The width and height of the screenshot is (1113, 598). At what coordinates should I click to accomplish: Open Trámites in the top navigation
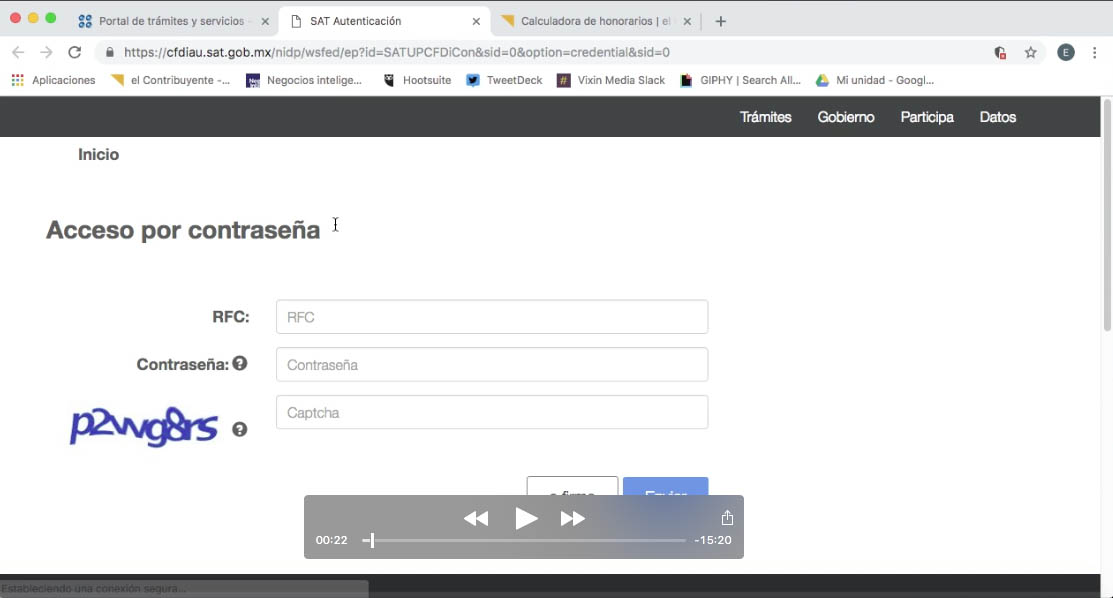765,117
